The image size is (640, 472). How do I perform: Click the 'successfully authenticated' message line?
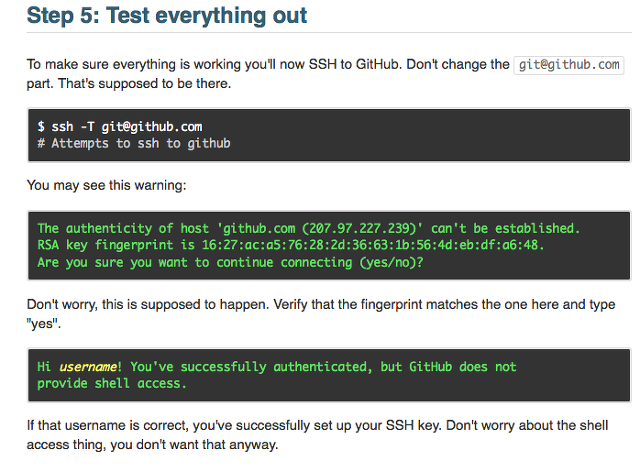coord(277,367)
